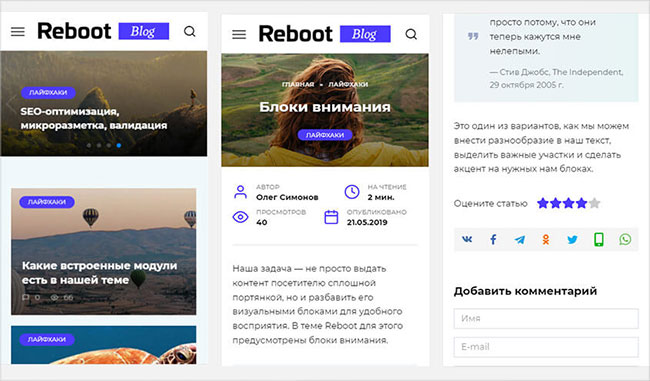Viewport: 650px width, 381px height.
Task: Rate article with first star
Action: point(543,203)
